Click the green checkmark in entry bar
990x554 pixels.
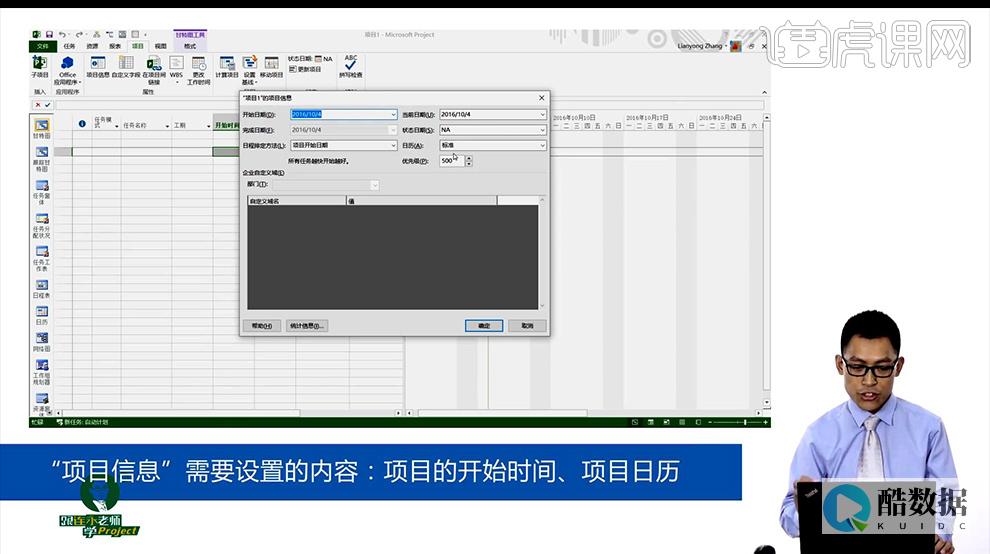[47, 105]
